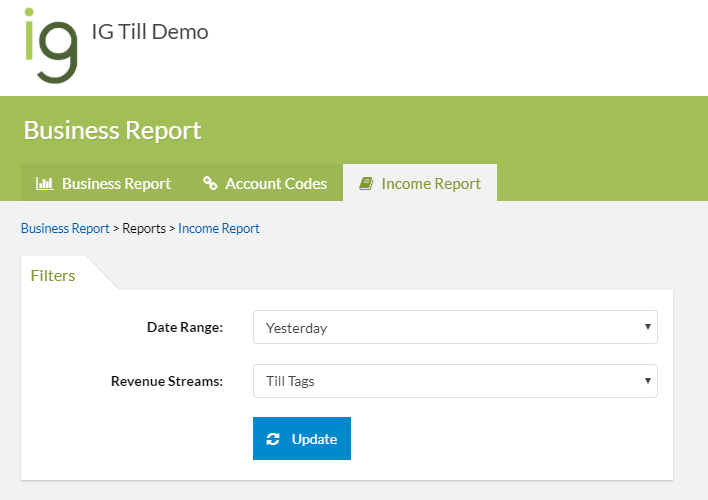
Task: Select the Income Report tab
Action: click(420, 184)
